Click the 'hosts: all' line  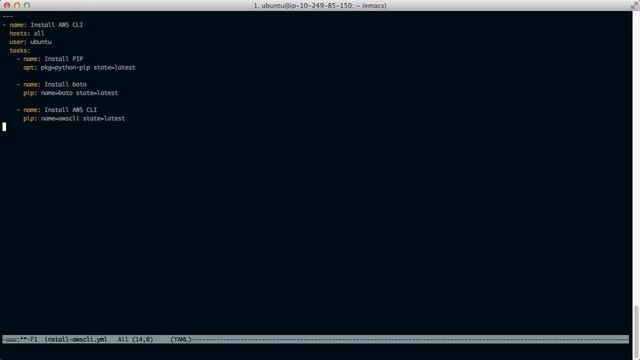coord(27,33)
